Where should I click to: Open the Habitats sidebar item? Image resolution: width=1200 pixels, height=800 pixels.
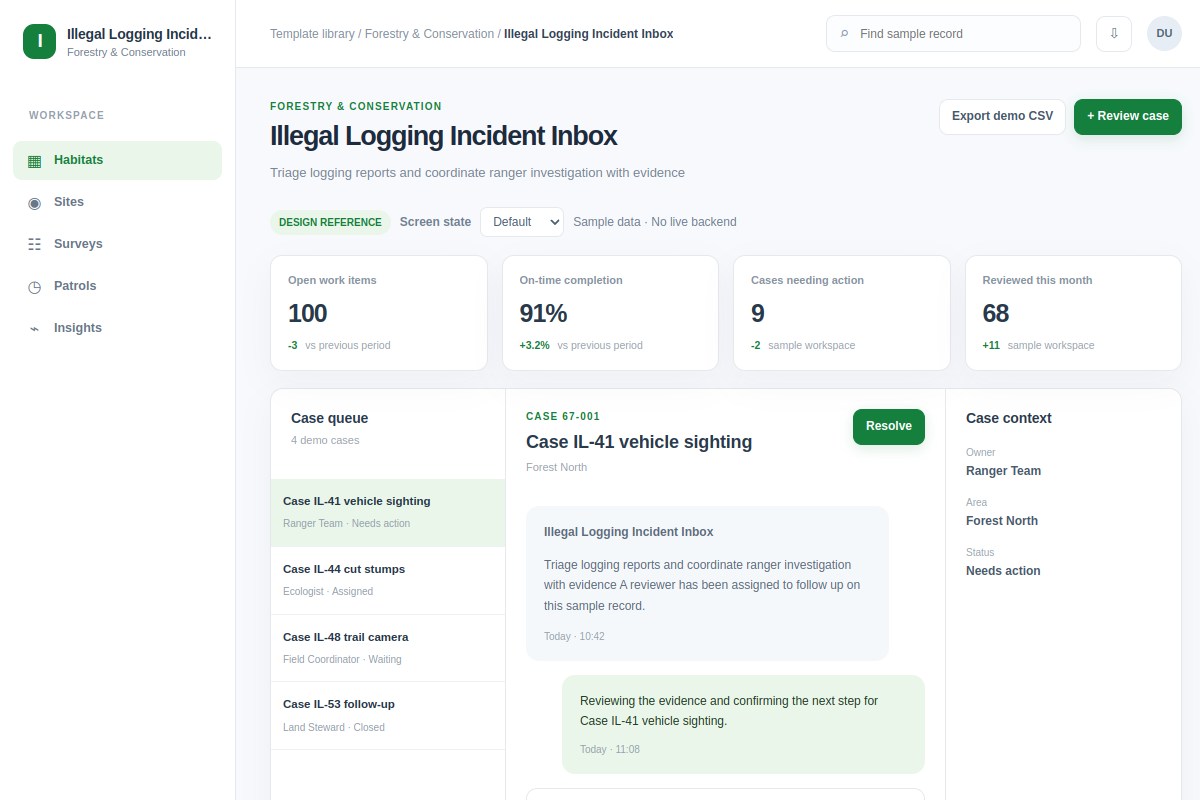(x=117, y=160)
